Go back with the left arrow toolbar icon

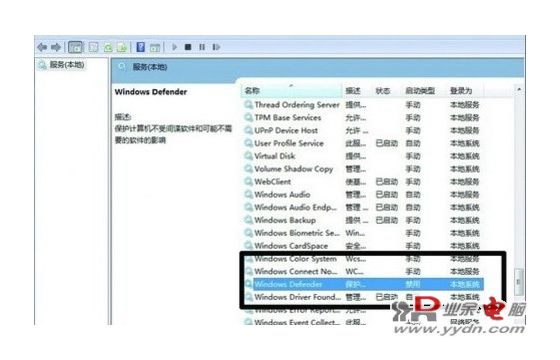[x=42, y=47]
